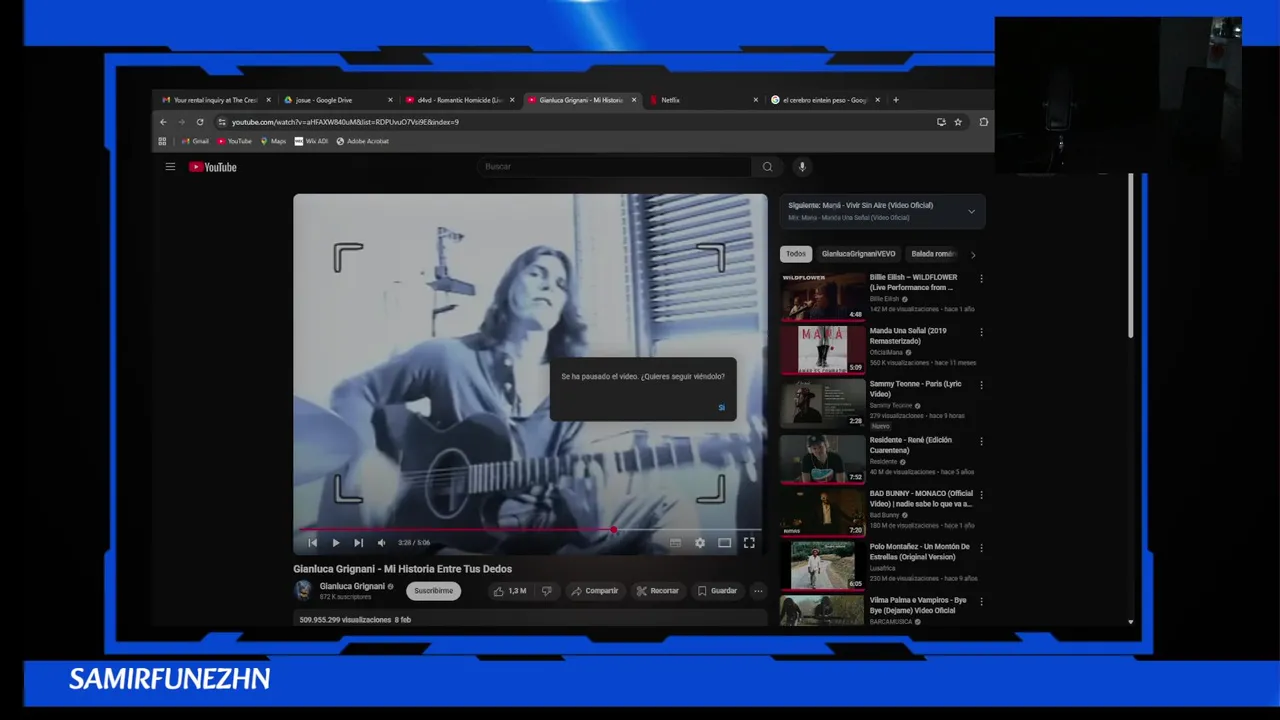The height and width of the screenshot is (720, 1280).
Task: Activate voice search microphone
Action: point(801,167)
